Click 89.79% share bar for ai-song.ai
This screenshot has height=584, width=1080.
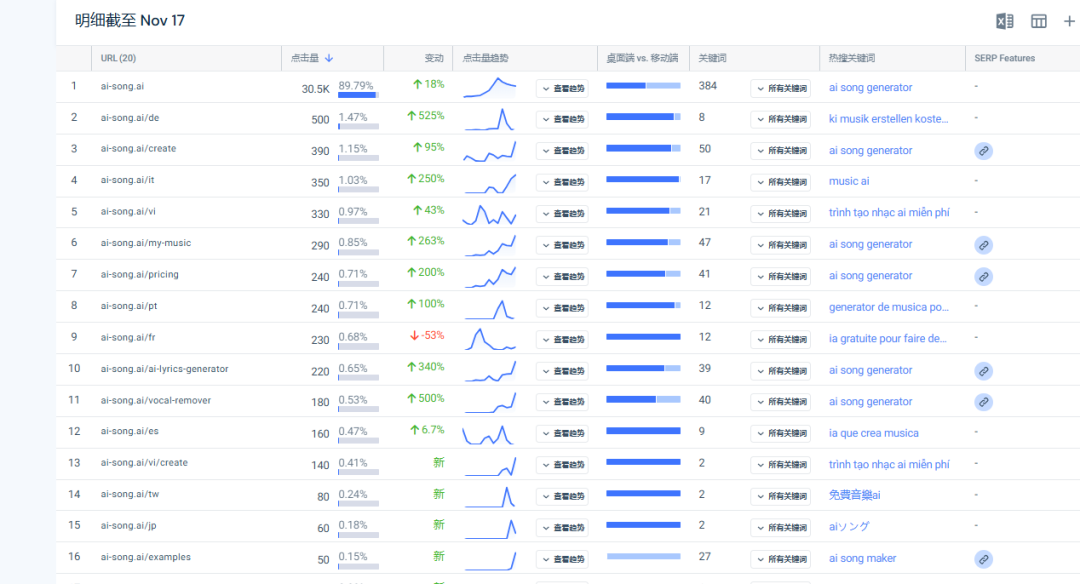(x=358, y=95)
